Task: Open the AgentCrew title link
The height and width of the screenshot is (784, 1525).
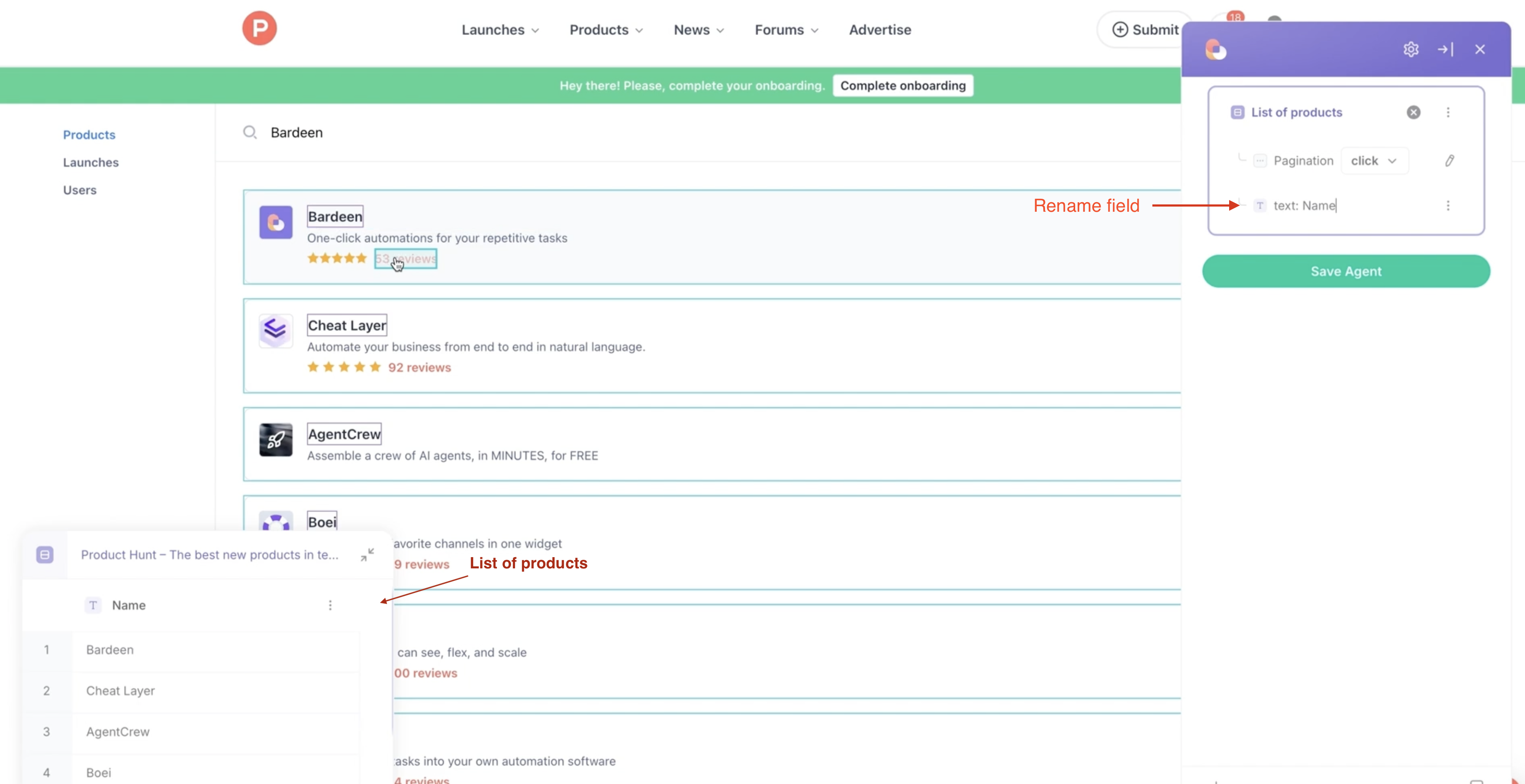Action: coord(344,434)
